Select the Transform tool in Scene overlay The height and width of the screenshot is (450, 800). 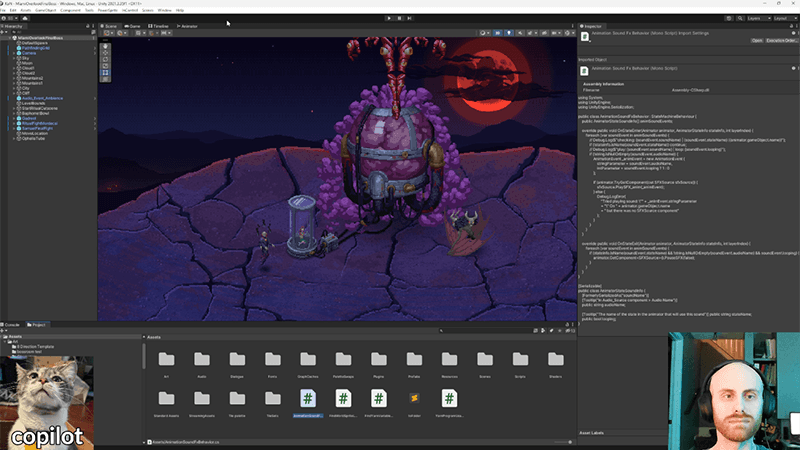click(x=105, y=80)
